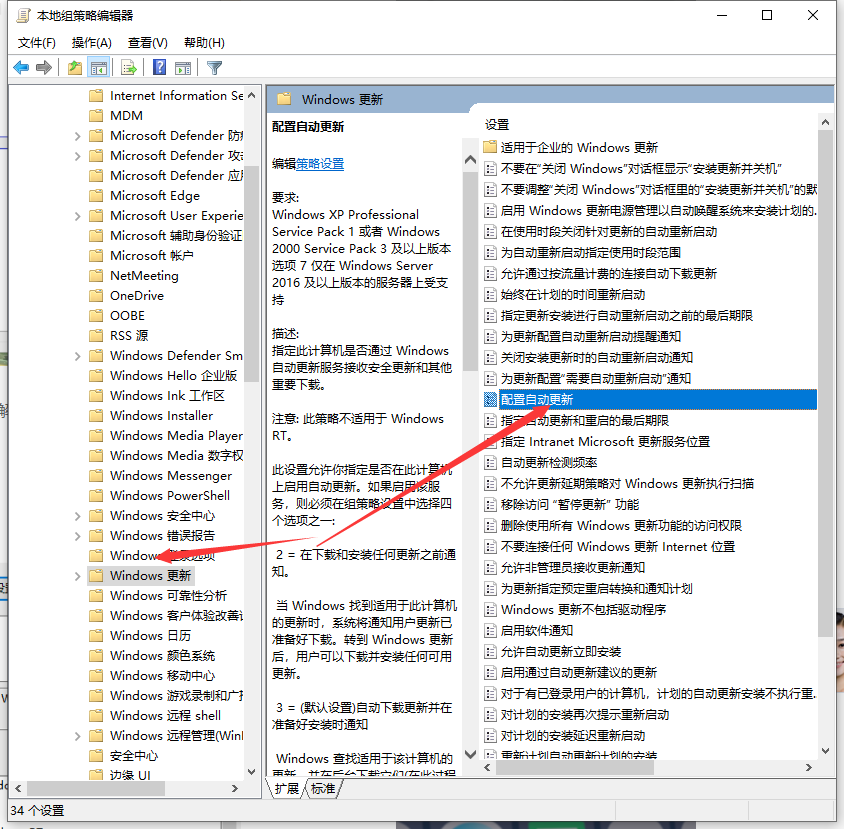Open the 查看(V) menu
The image size is (844, 829).
pyautogui.click(x=145, y=43)
